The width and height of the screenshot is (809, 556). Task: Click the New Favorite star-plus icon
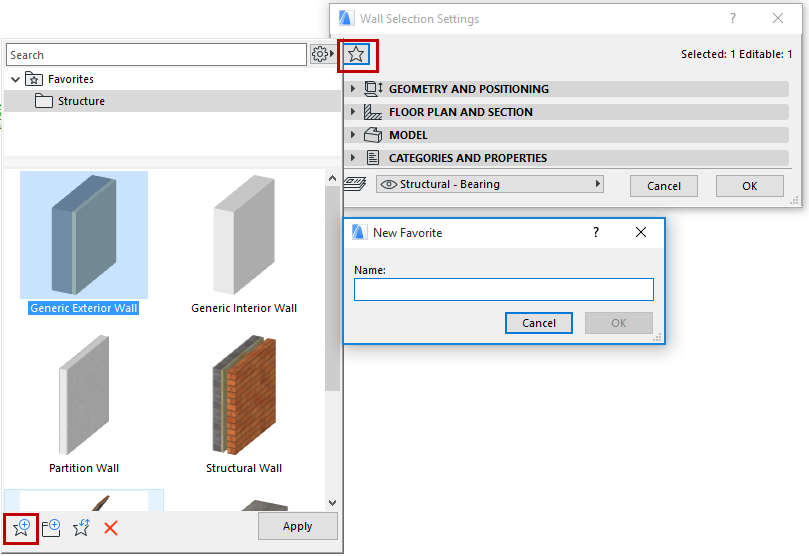pos(21,528)
